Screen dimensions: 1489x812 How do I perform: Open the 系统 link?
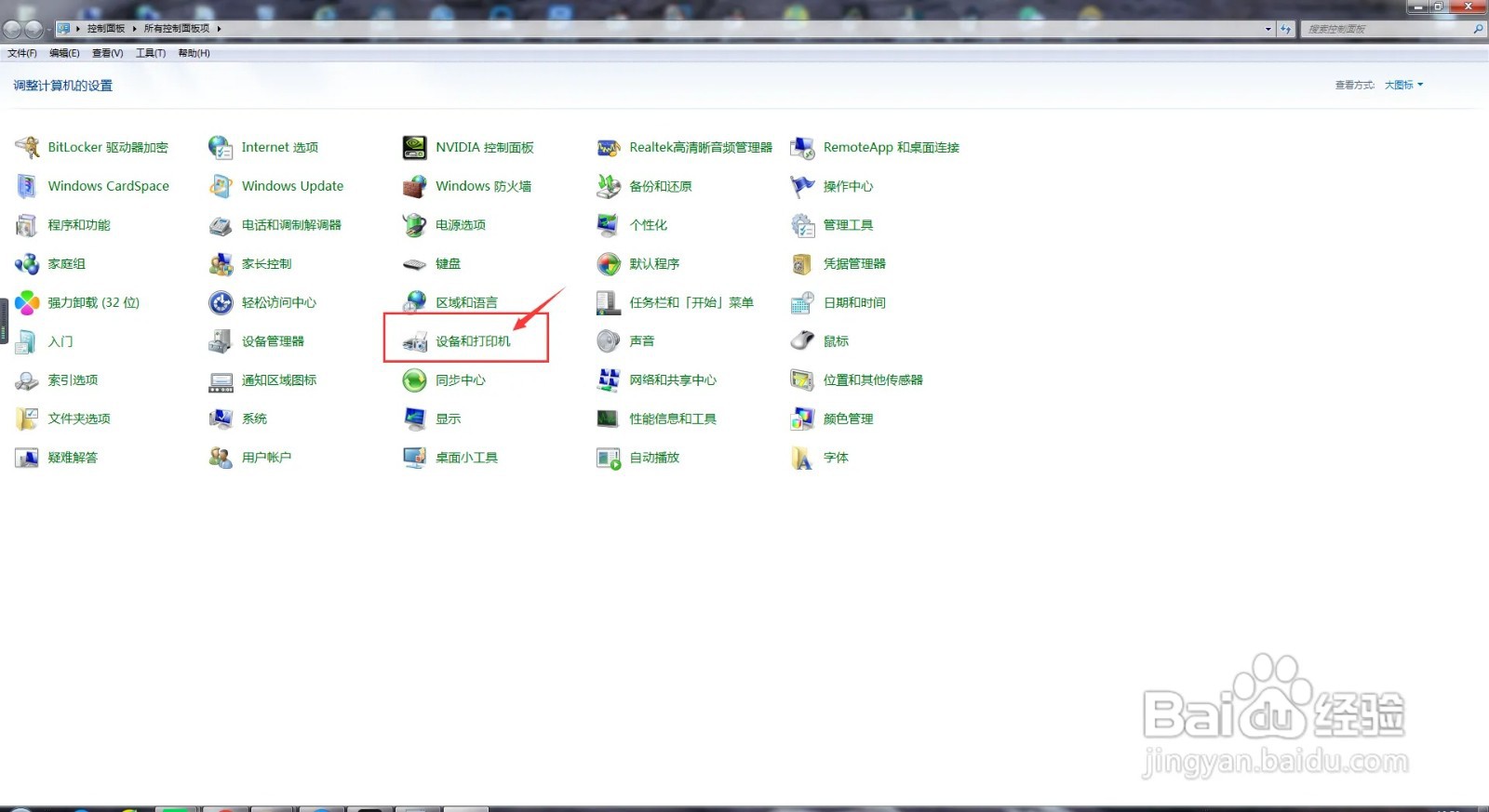pos(254,419)
